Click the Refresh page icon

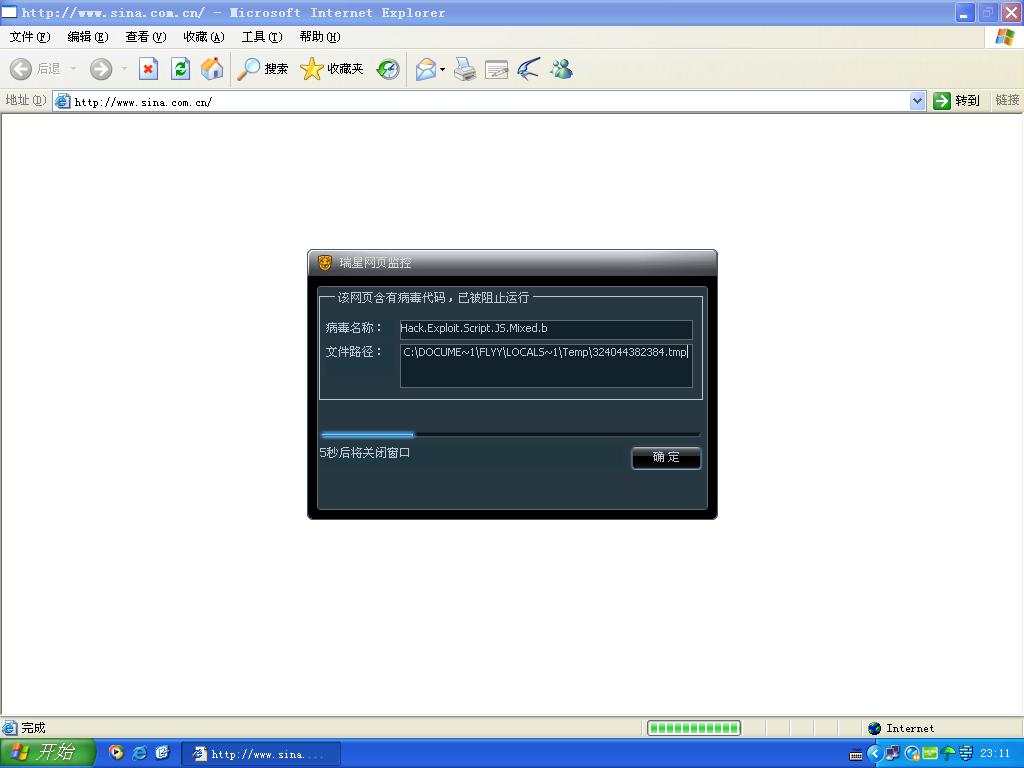point(180,69)
